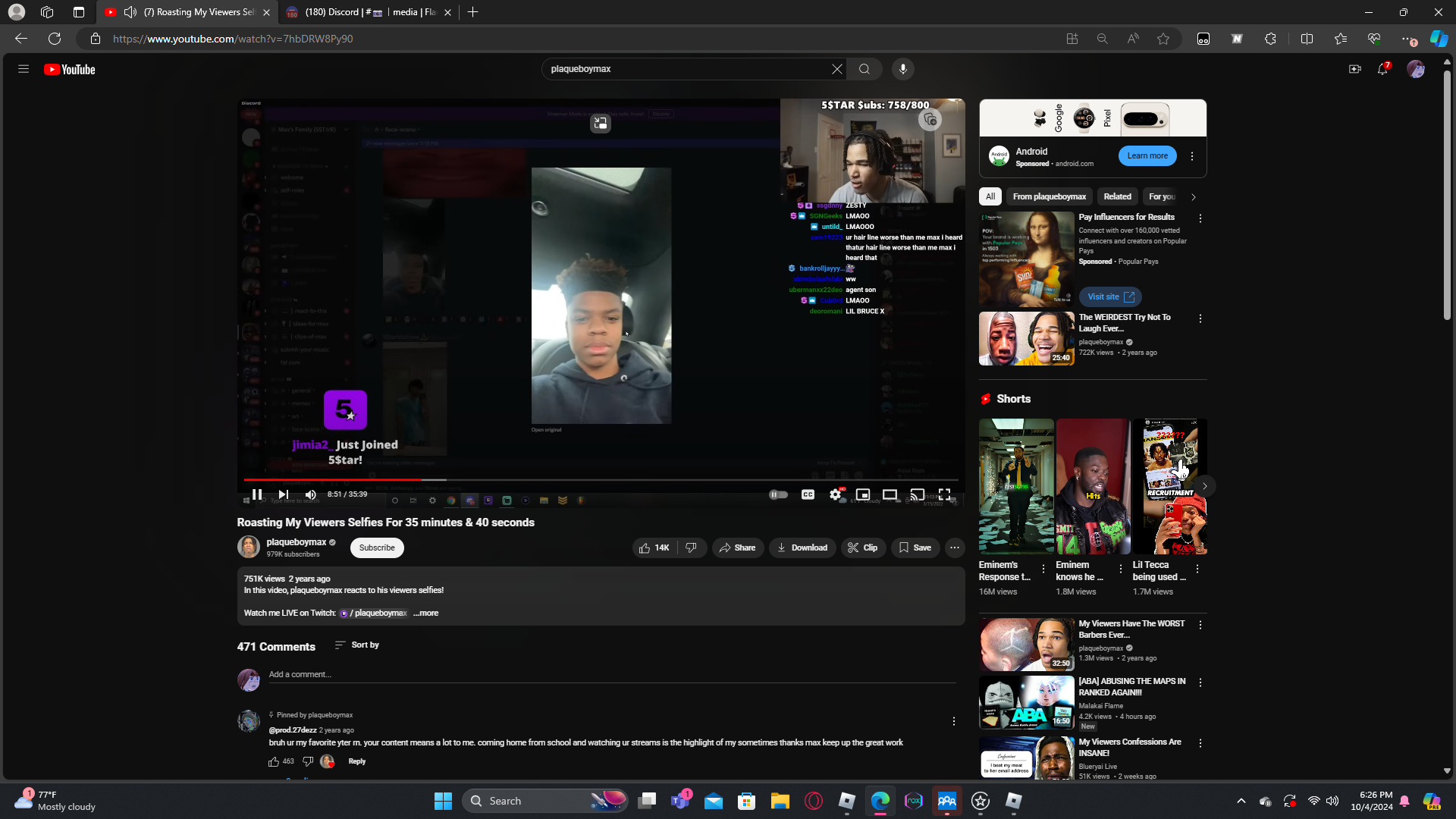The image size is (1456, 819).
Task: Toggle the autoplay switch
Action: point(779,494)
